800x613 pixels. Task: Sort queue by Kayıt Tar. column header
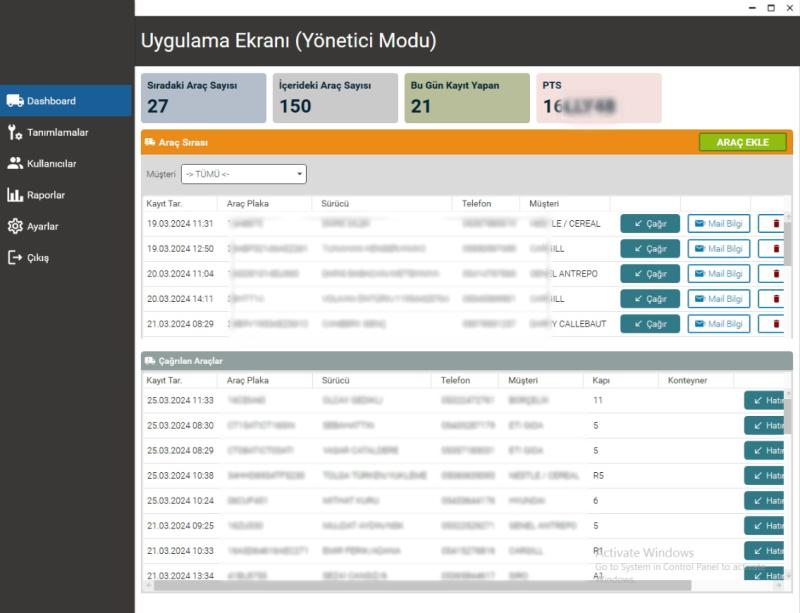pyautogui.click(x=164, y=203)
